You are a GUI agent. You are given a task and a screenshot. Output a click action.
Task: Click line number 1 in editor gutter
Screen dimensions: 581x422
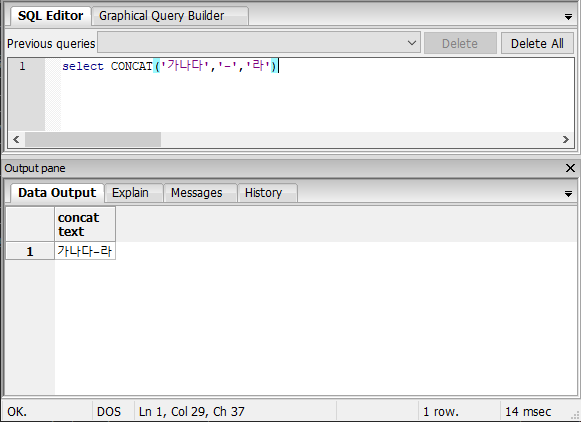pyautogui.click(x=22, y=66)
